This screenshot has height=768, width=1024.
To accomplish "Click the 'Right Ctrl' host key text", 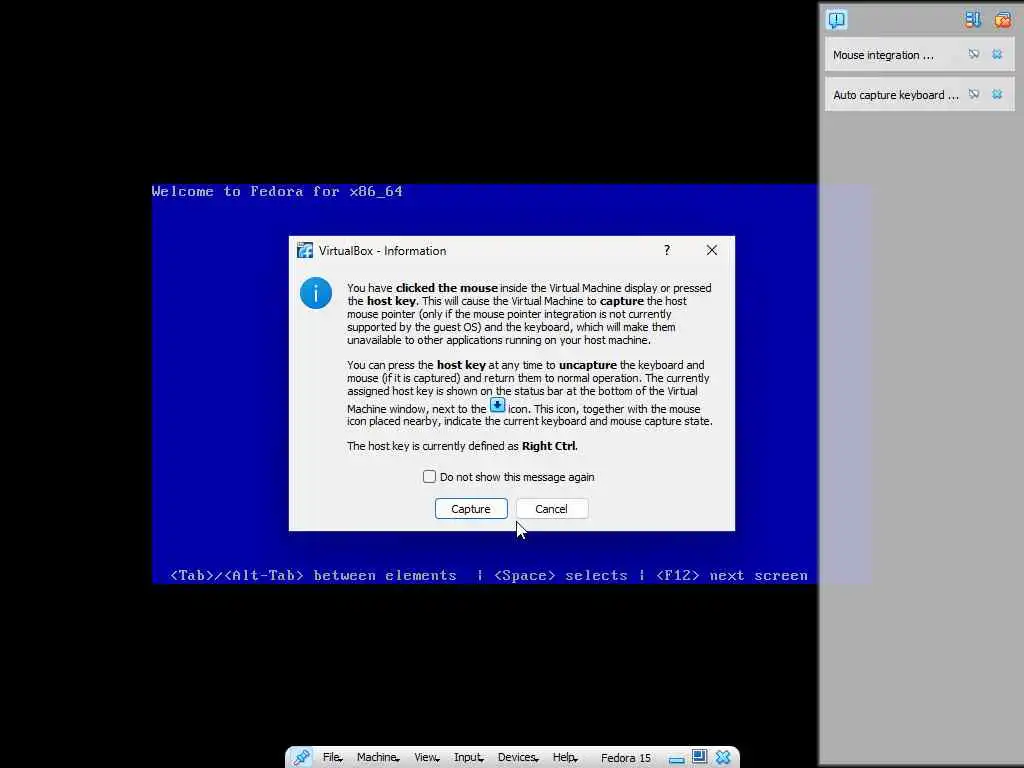I will [549, 446].
